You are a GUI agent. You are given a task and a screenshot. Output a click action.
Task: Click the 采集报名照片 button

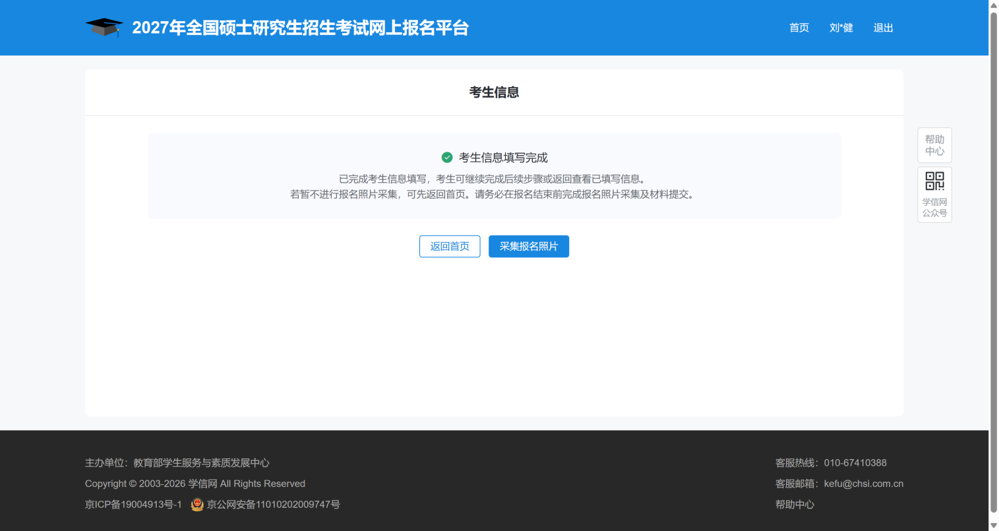(x=529, y=247)
